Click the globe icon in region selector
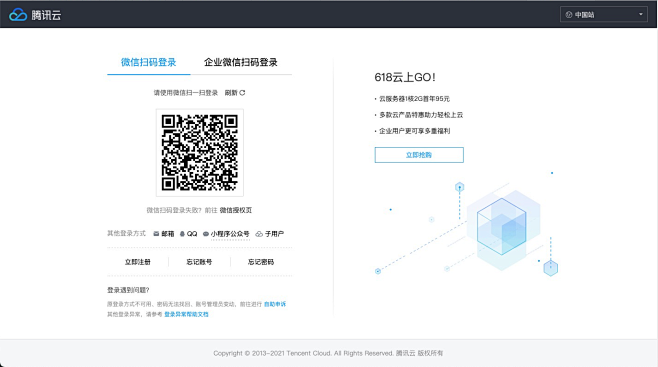658x367 pixels. (x=569, y=15)
